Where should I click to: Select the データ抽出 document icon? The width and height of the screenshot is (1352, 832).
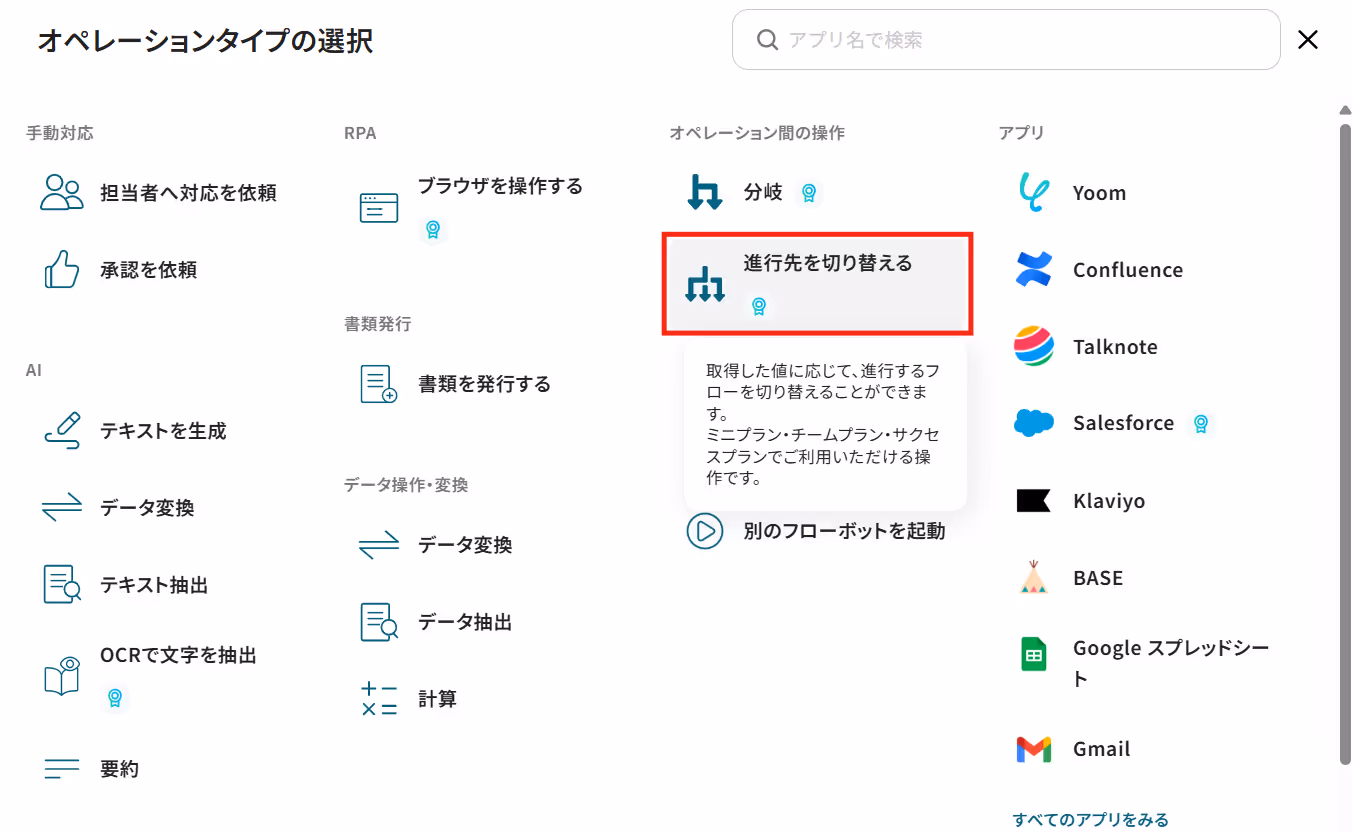379,622
